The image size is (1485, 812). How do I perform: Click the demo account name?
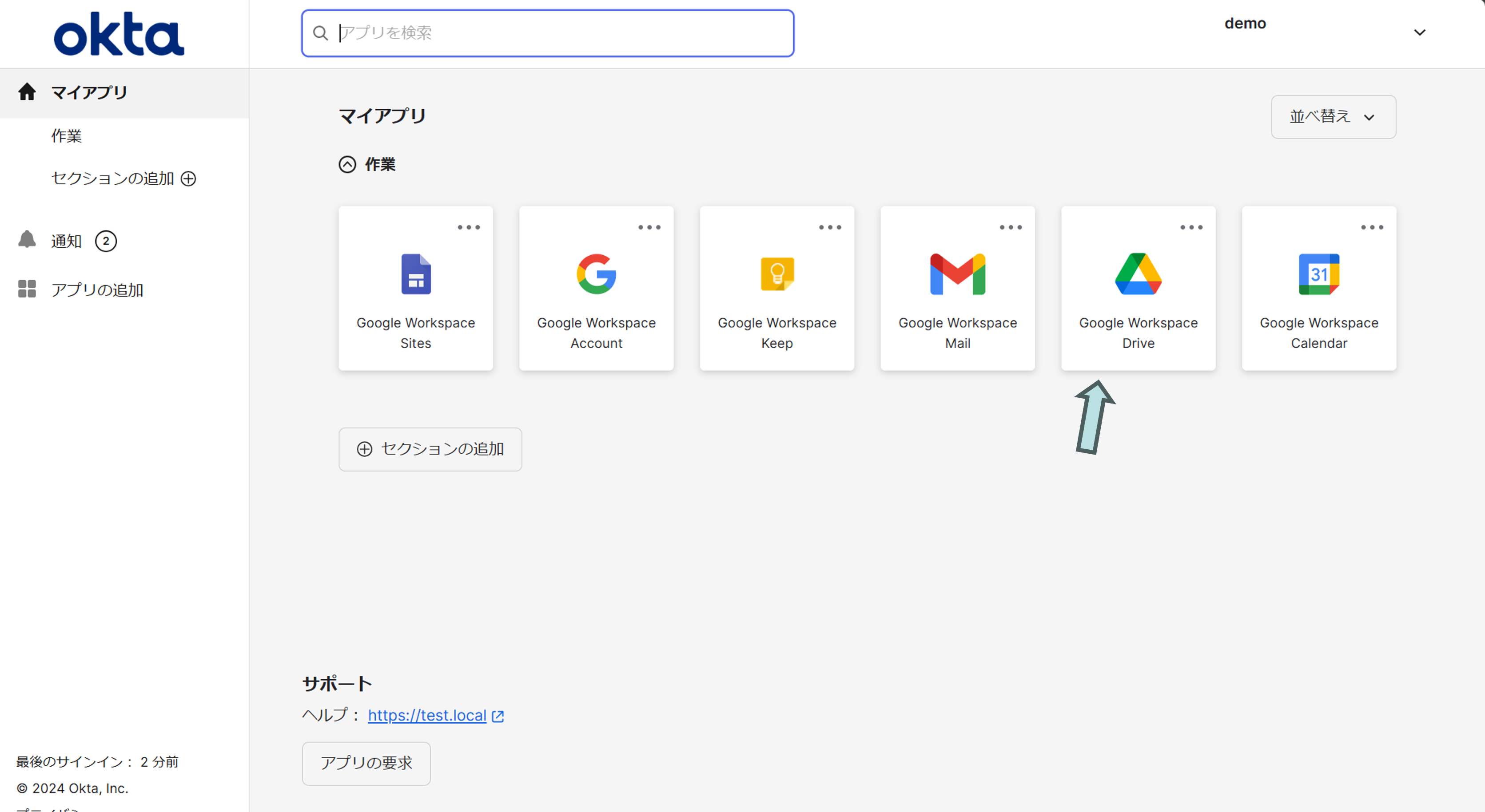(x=1245, y=24)
